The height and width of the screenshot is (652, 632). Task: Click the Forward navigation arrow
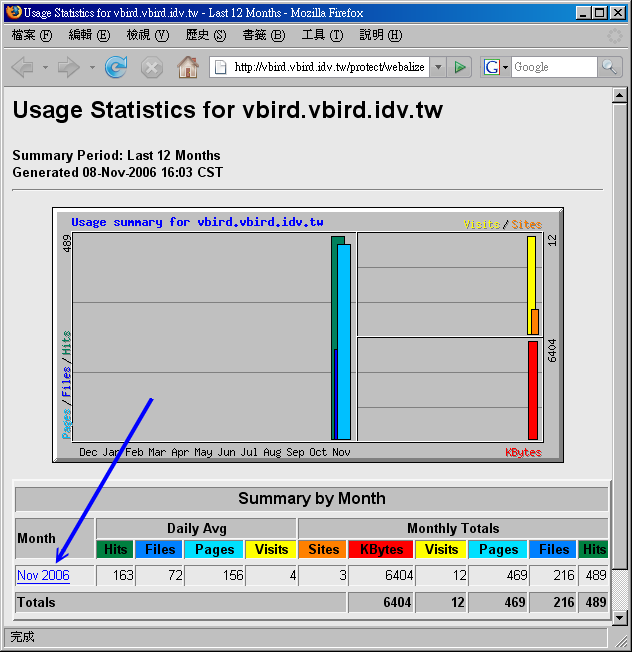click(x=68, y=67)
